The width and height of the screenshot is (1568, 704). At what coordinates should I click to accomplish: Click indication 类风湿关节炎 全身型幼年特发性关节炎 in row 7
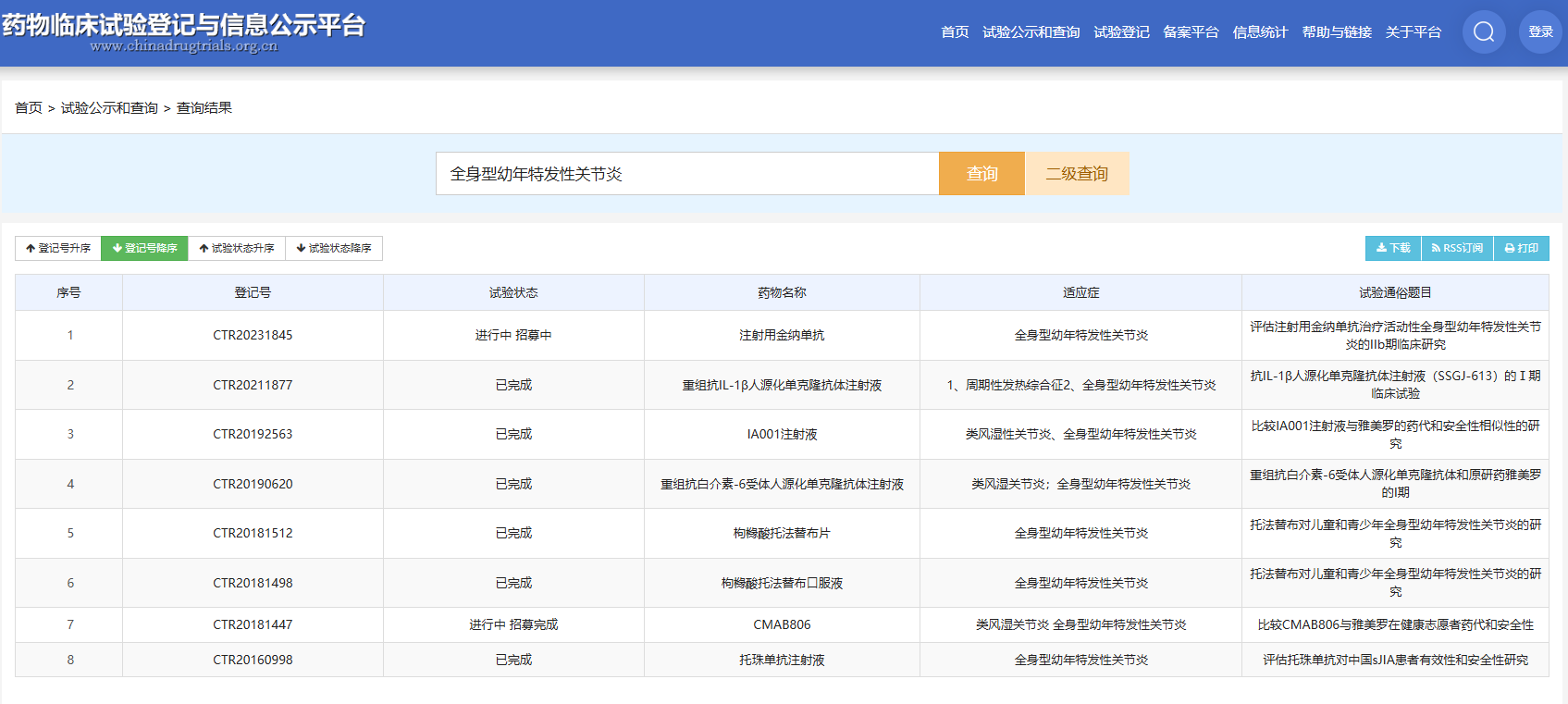(1080, 624)
